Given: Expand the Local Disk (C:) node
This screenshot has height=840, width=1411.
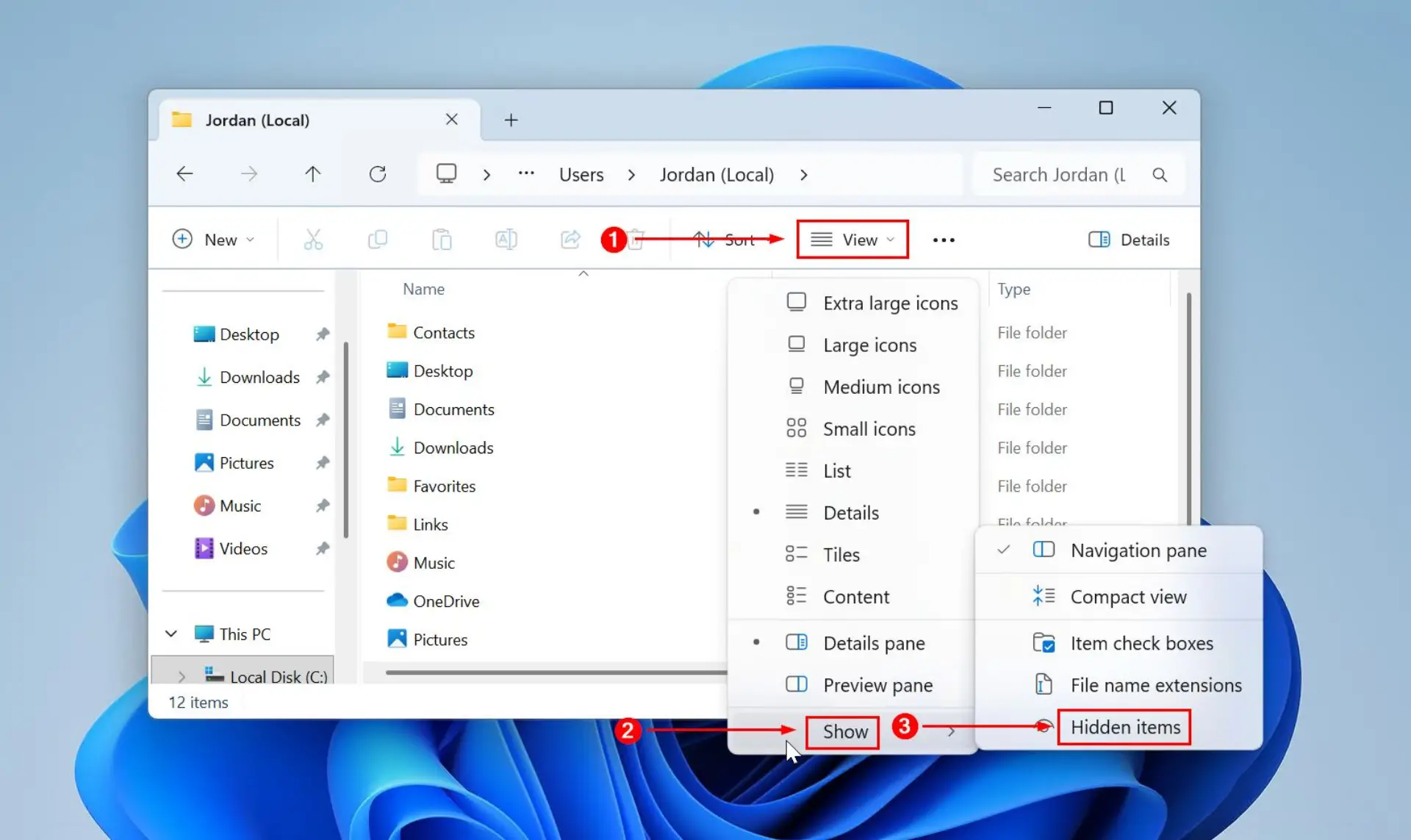Looking at the screenshot, I should [182, 676].
